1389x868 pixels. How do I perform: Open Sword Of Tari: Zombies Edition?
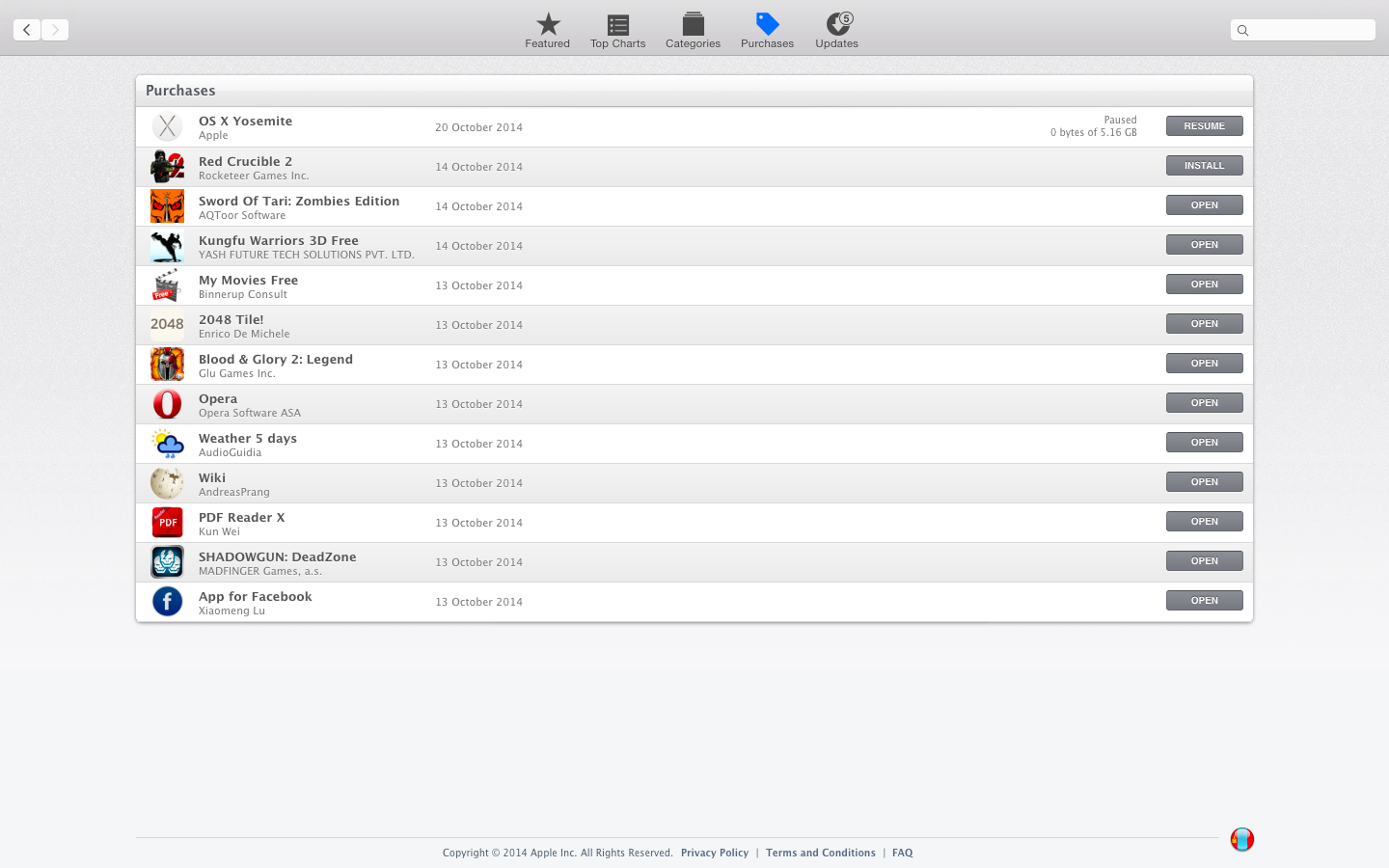click(x=1204, y=205)
